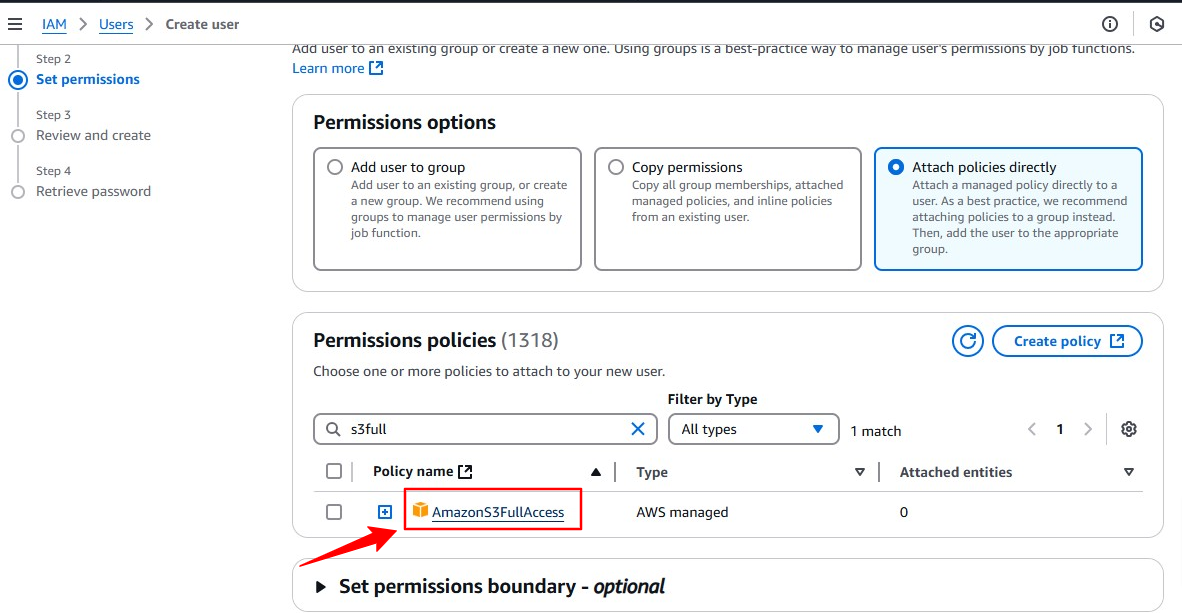This screenshot has width=1182, height=613.
Task: Tick the AmazonS3FullAccess policy checkbox
Action: [334, 512]
